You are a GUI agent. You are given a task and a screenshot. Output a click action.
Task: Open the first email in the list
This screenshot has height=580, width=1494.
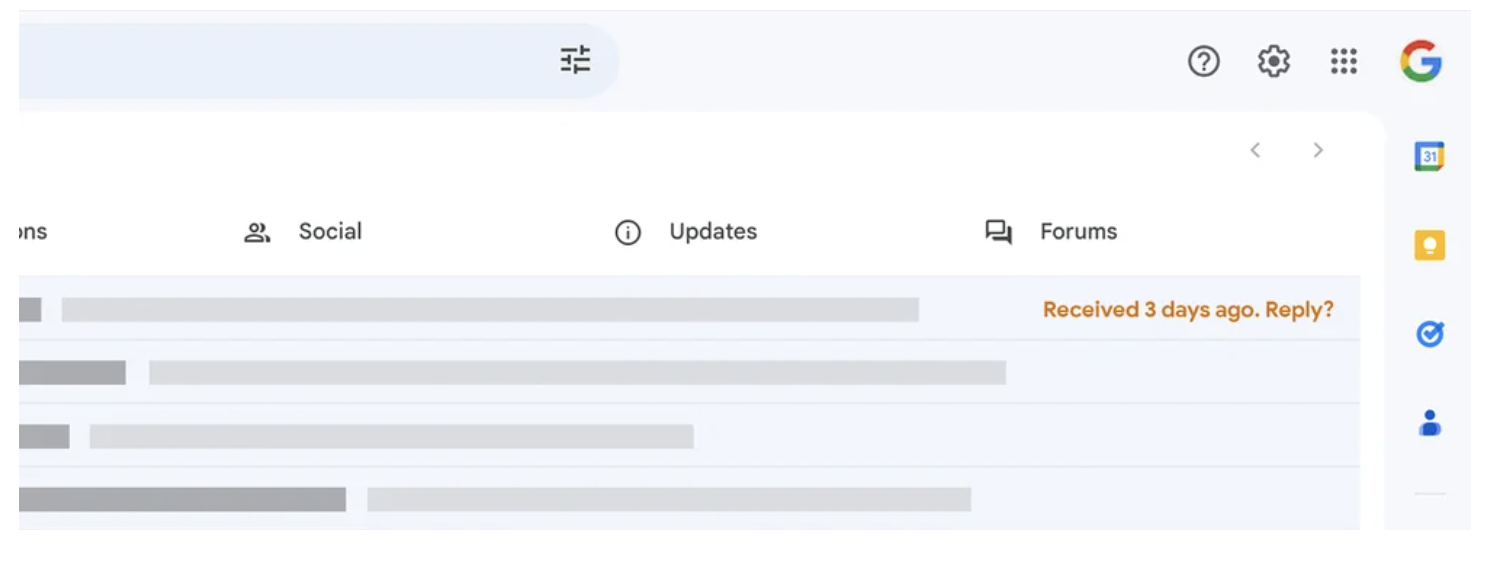click(490, 310)
